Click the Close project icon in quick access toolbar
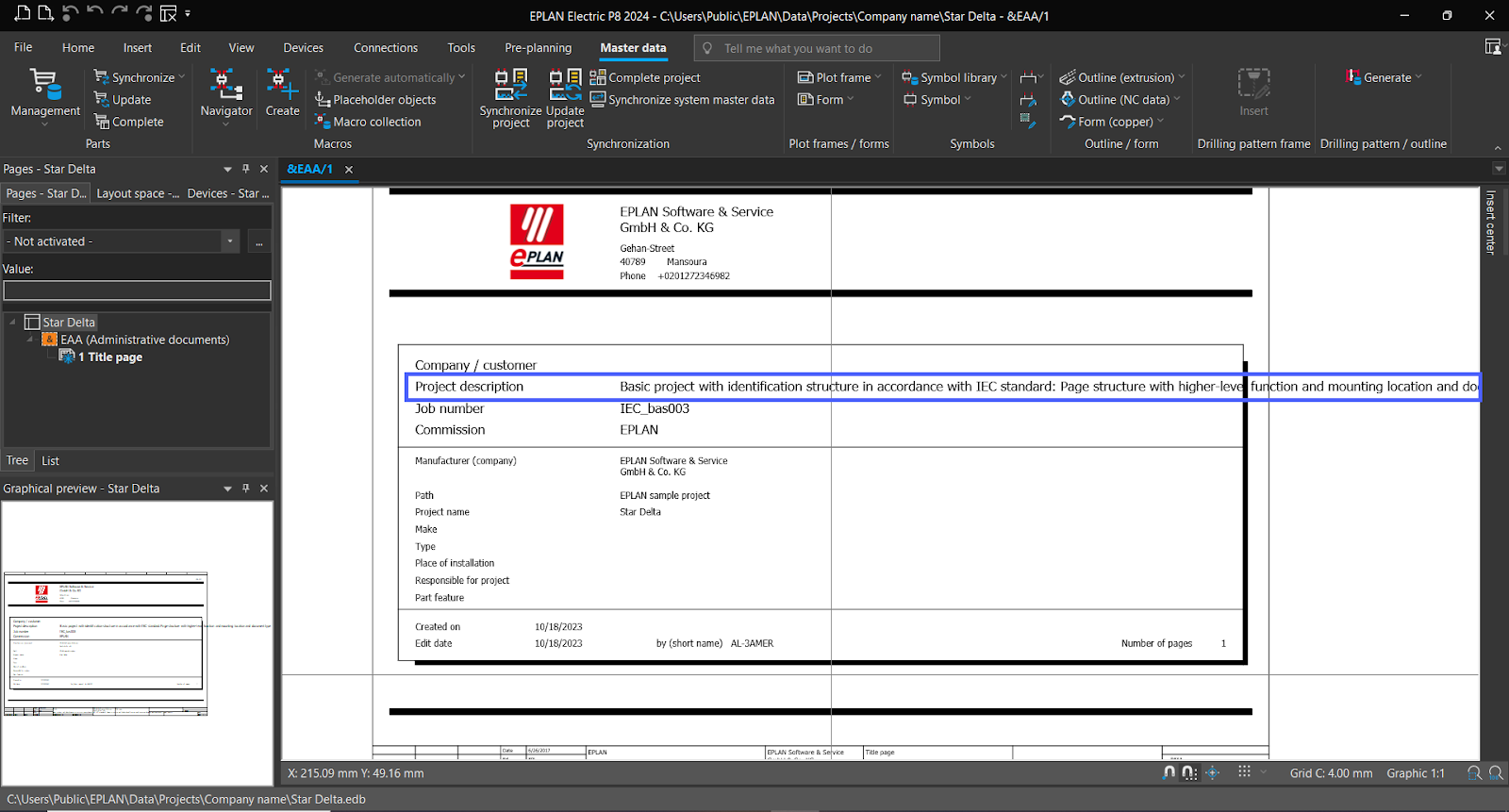 click(x=168, y=13)
